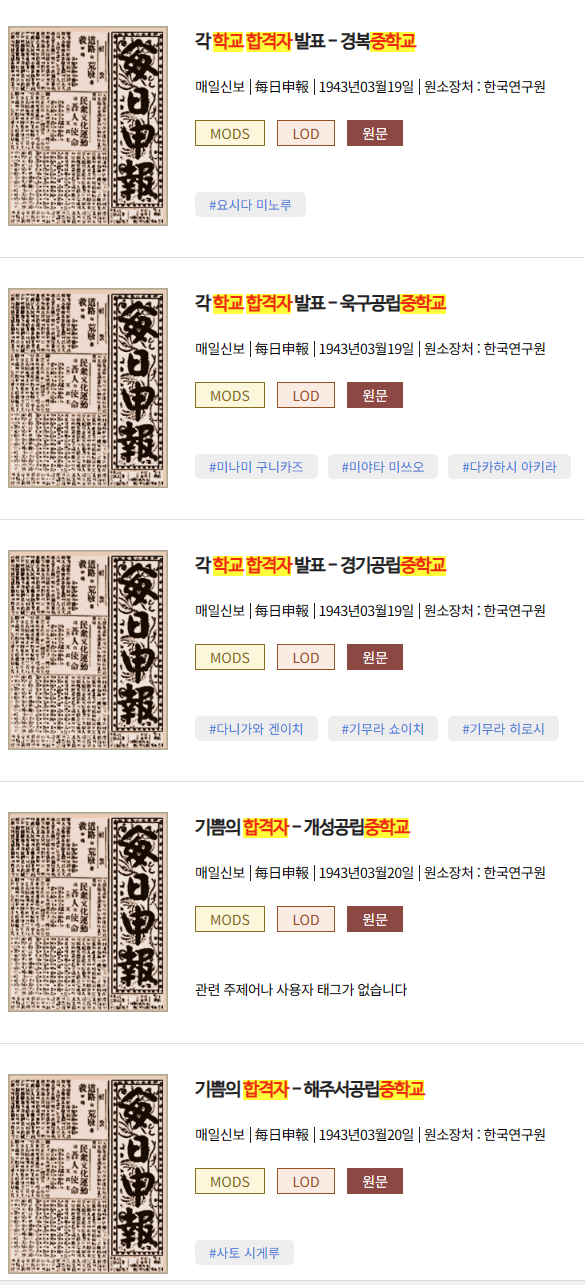Select the #사토 시게루 tag

[244, 1253]
